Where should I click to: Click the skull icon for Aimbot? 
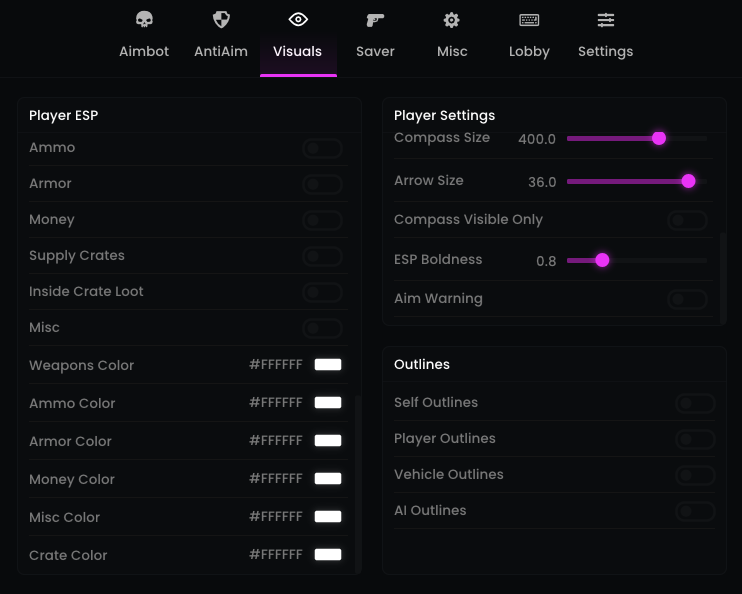point(144,20)
